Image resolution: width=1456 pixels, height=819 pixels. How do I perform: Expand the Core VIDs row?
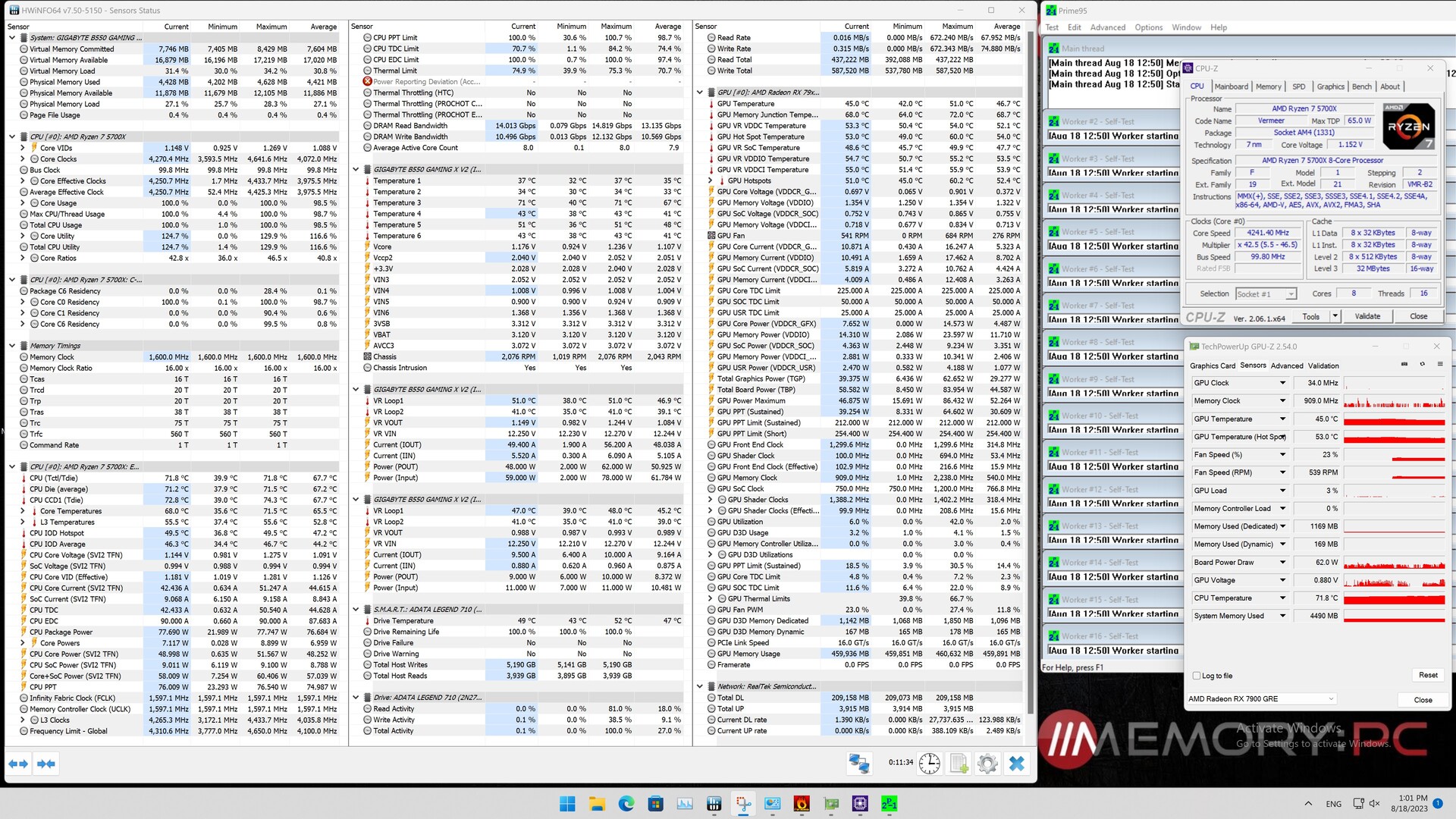pyautogui.click(x=23, y=148)
